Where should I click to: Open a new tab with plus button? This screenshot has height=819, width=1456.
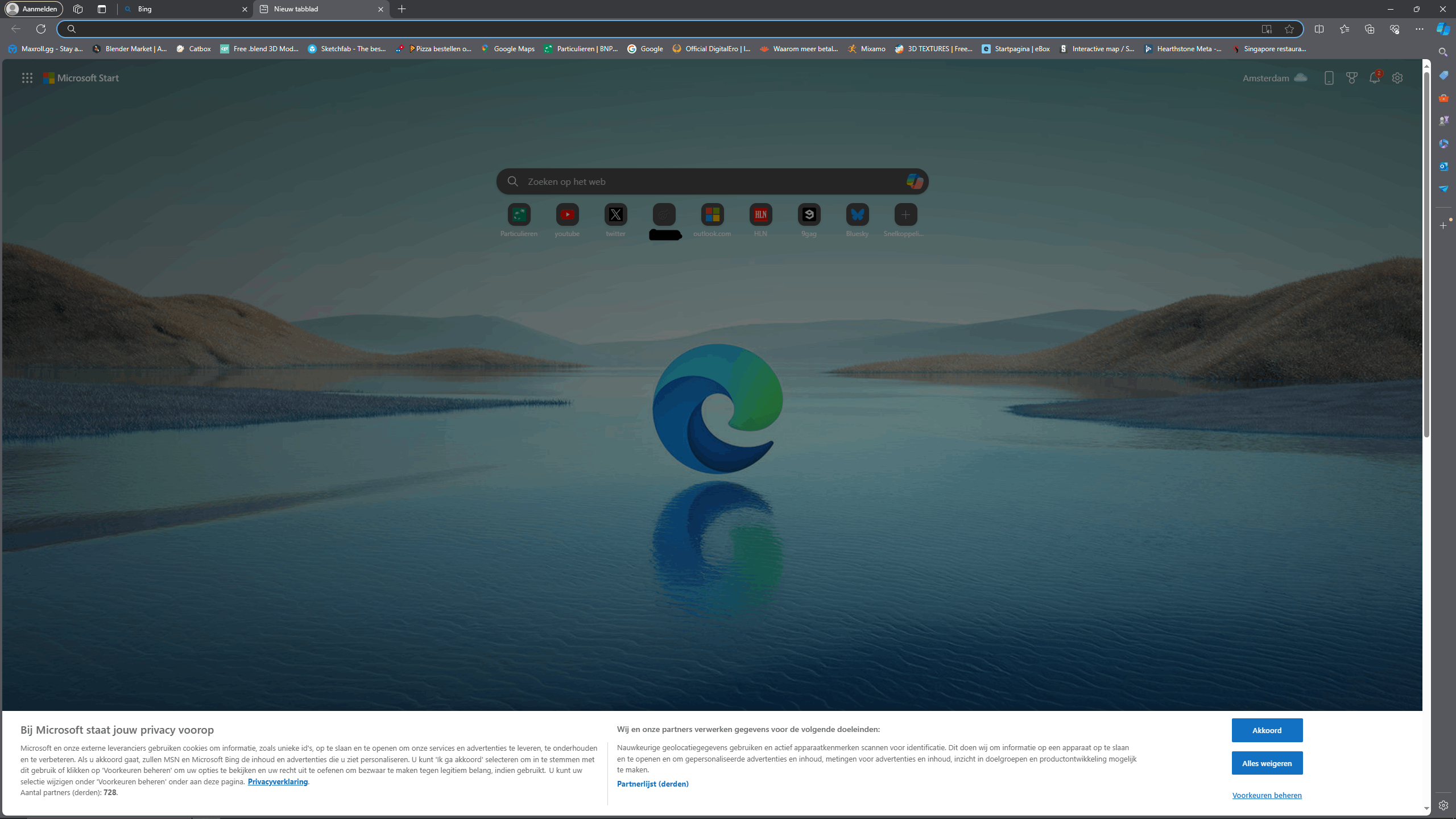pos(402,9)
